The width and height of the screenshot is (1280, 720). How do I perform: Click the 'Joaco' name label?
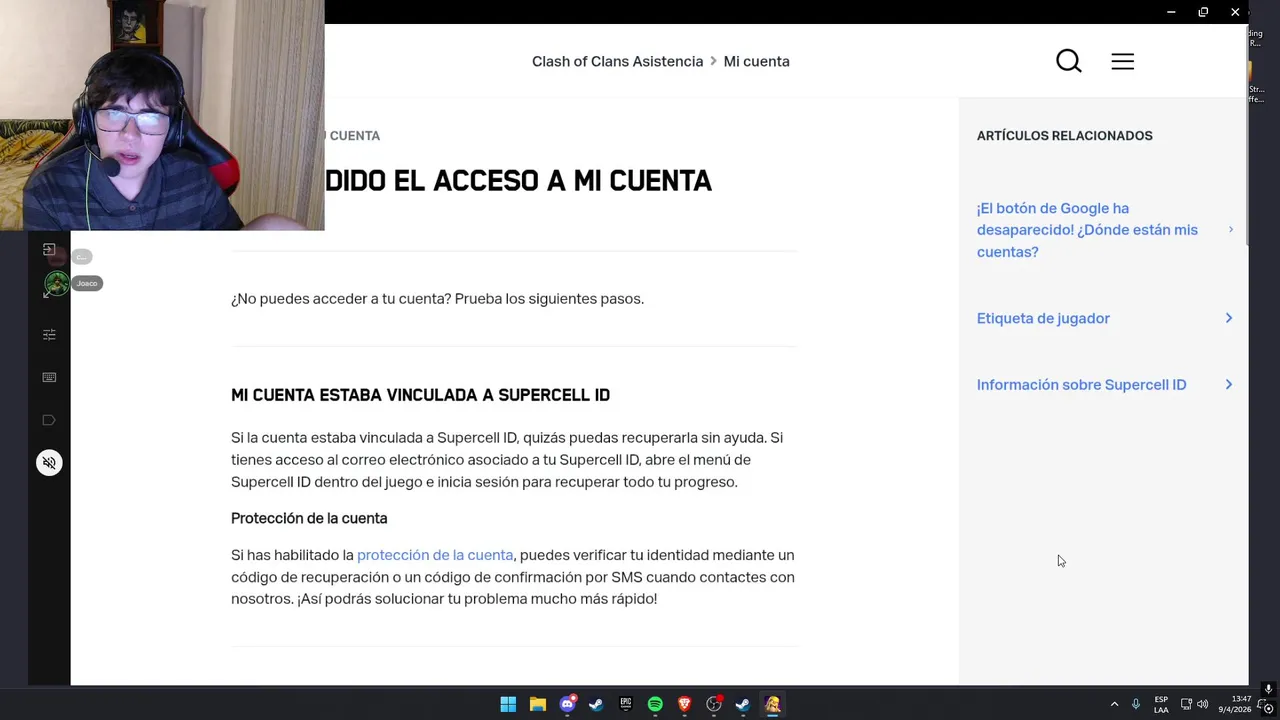tap(87, 283)
